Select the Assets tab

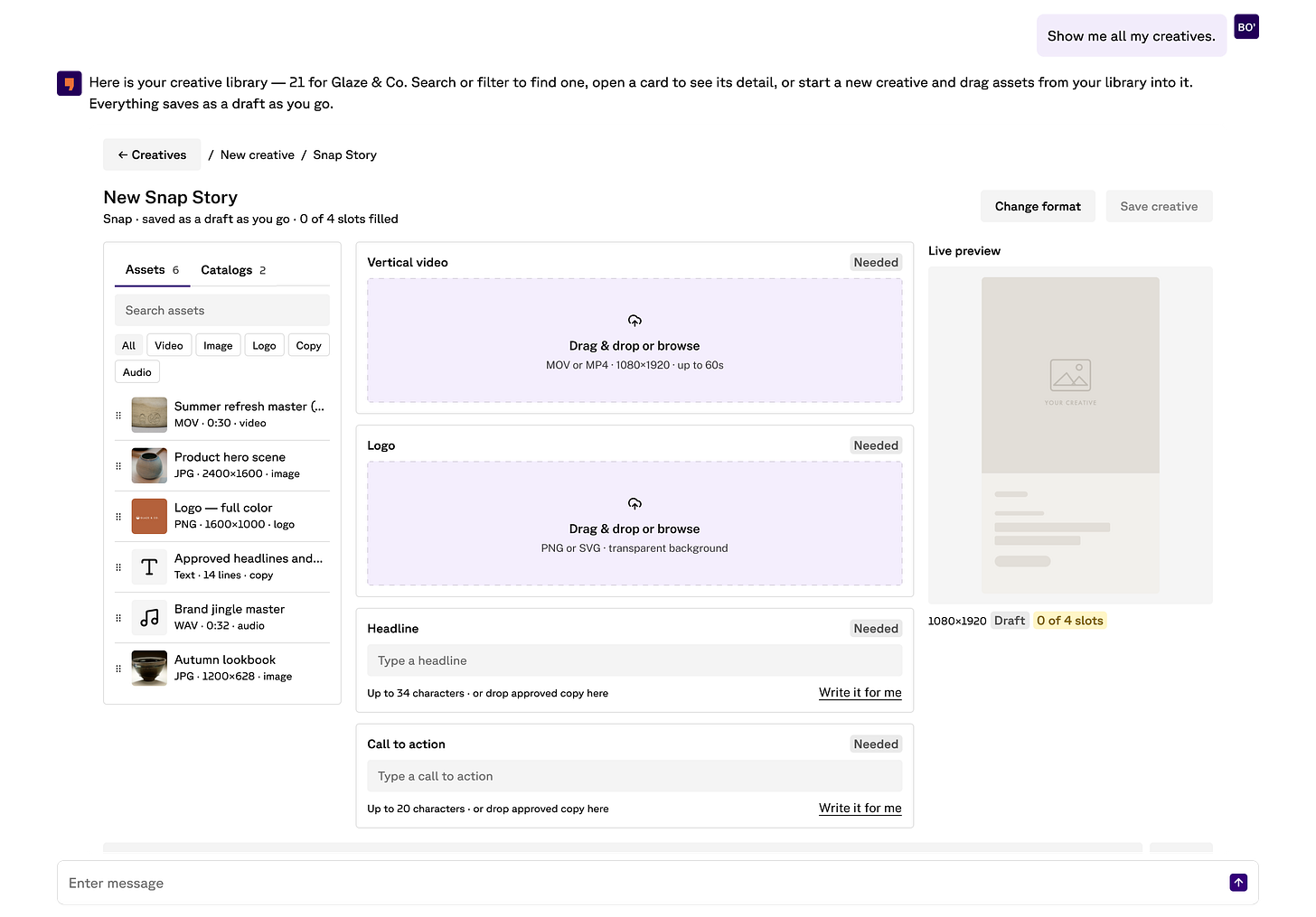(x=152, y=270)
